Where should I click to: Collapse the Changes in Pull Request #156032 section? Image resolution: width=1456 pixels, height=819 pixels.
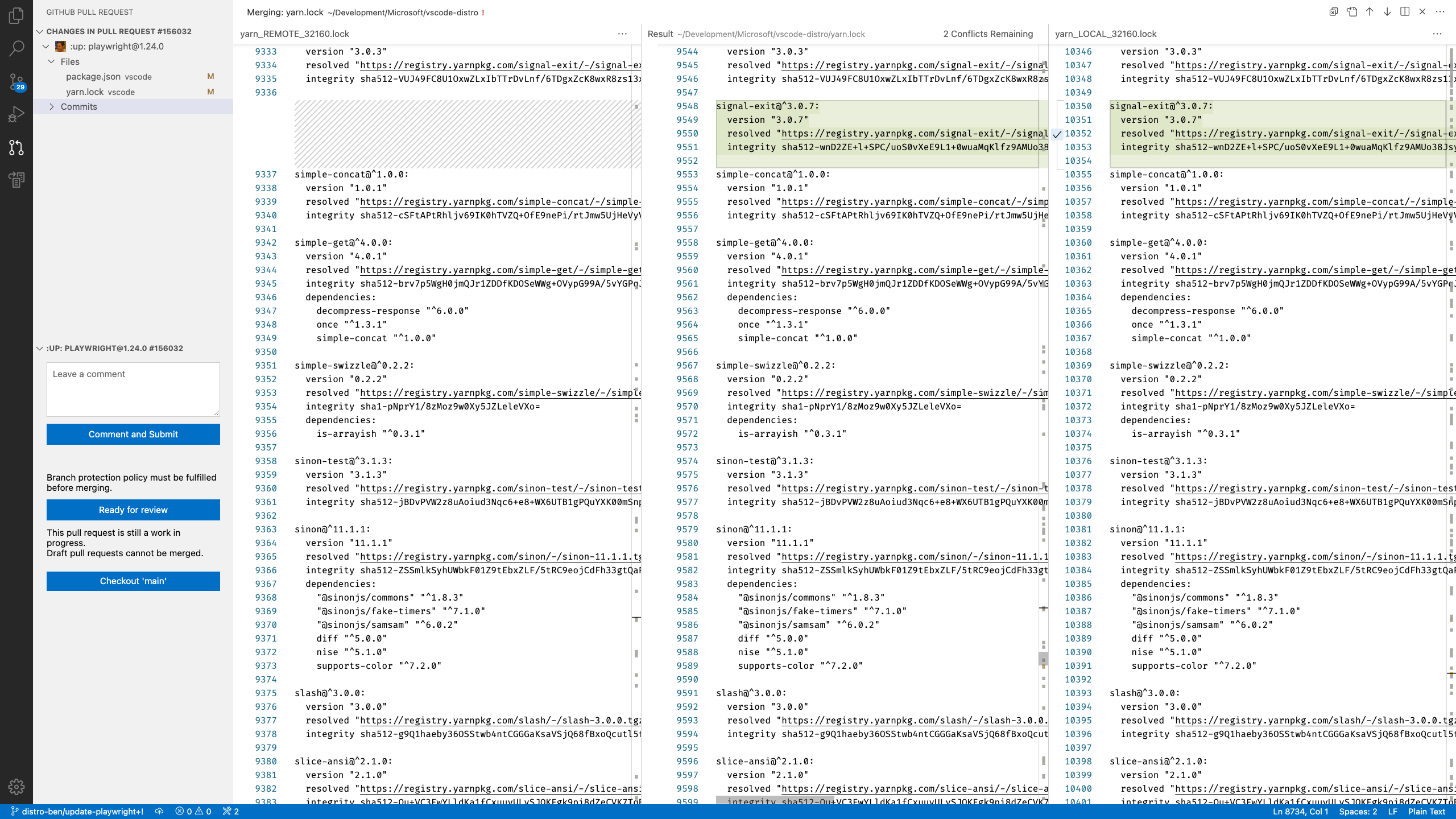(x=40, y=31)
